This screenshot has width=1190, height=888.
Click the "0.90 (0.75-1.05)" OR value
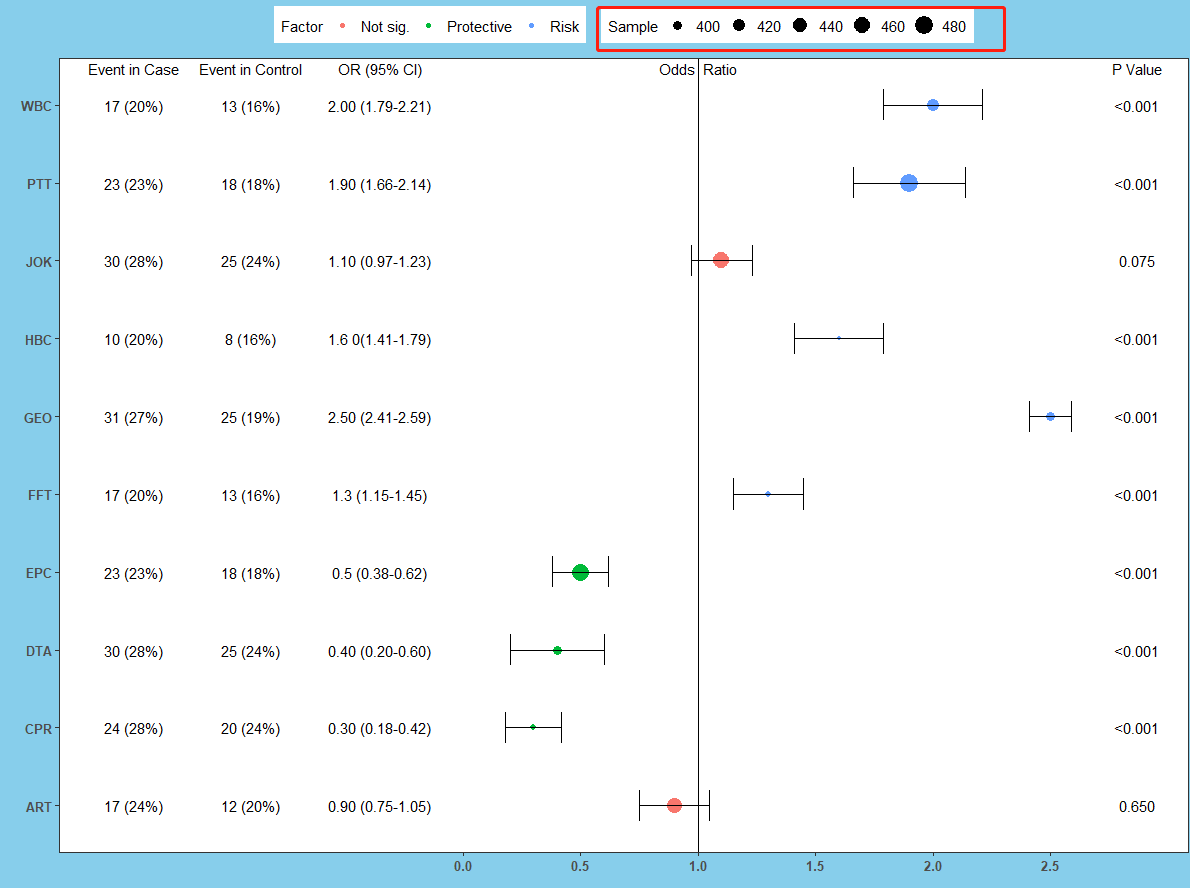click(x=379, y=807)
